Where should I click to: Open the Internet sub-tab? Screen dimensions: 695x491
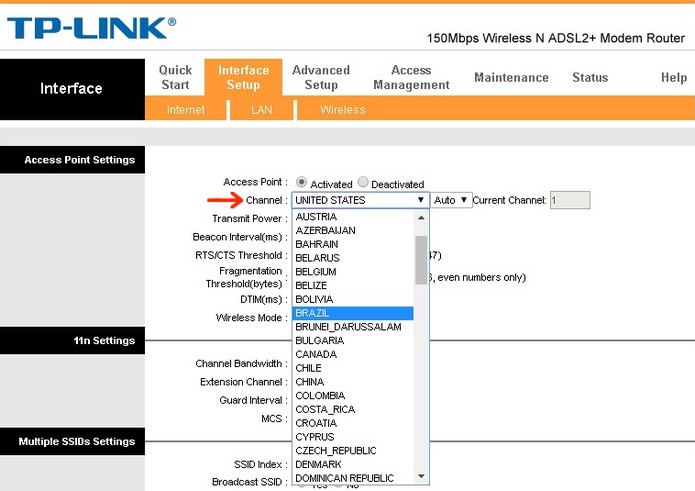click(186, 110)
